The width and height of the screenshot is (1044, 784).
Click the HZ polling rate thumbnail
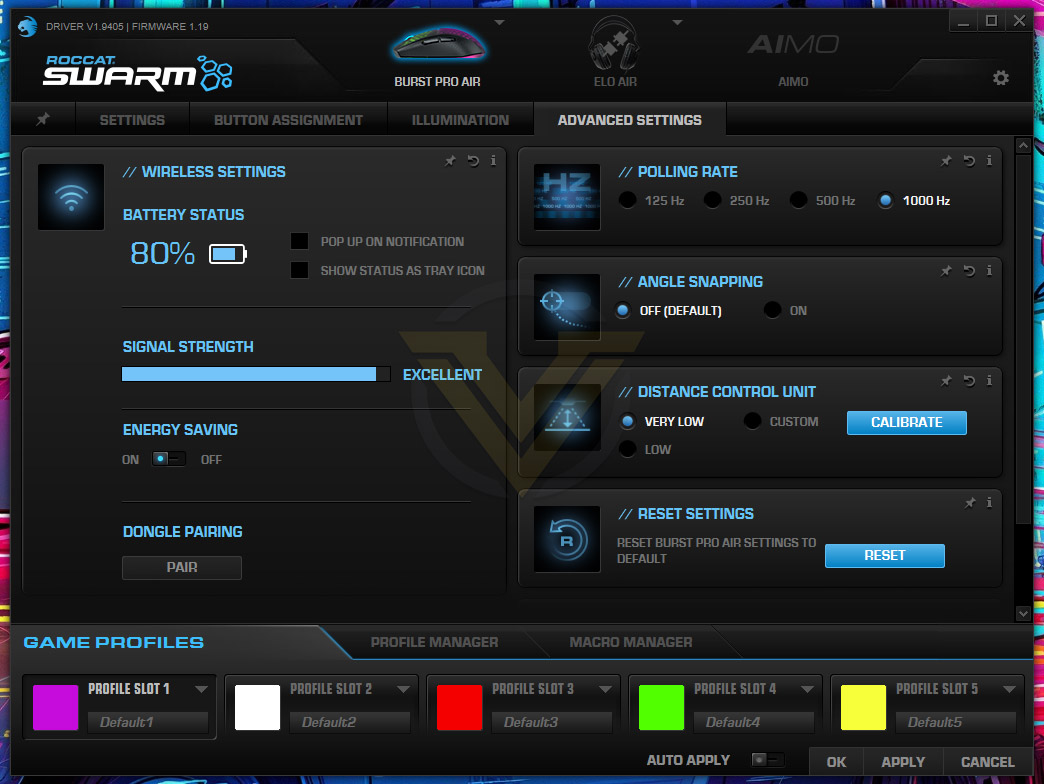point(567,197)
